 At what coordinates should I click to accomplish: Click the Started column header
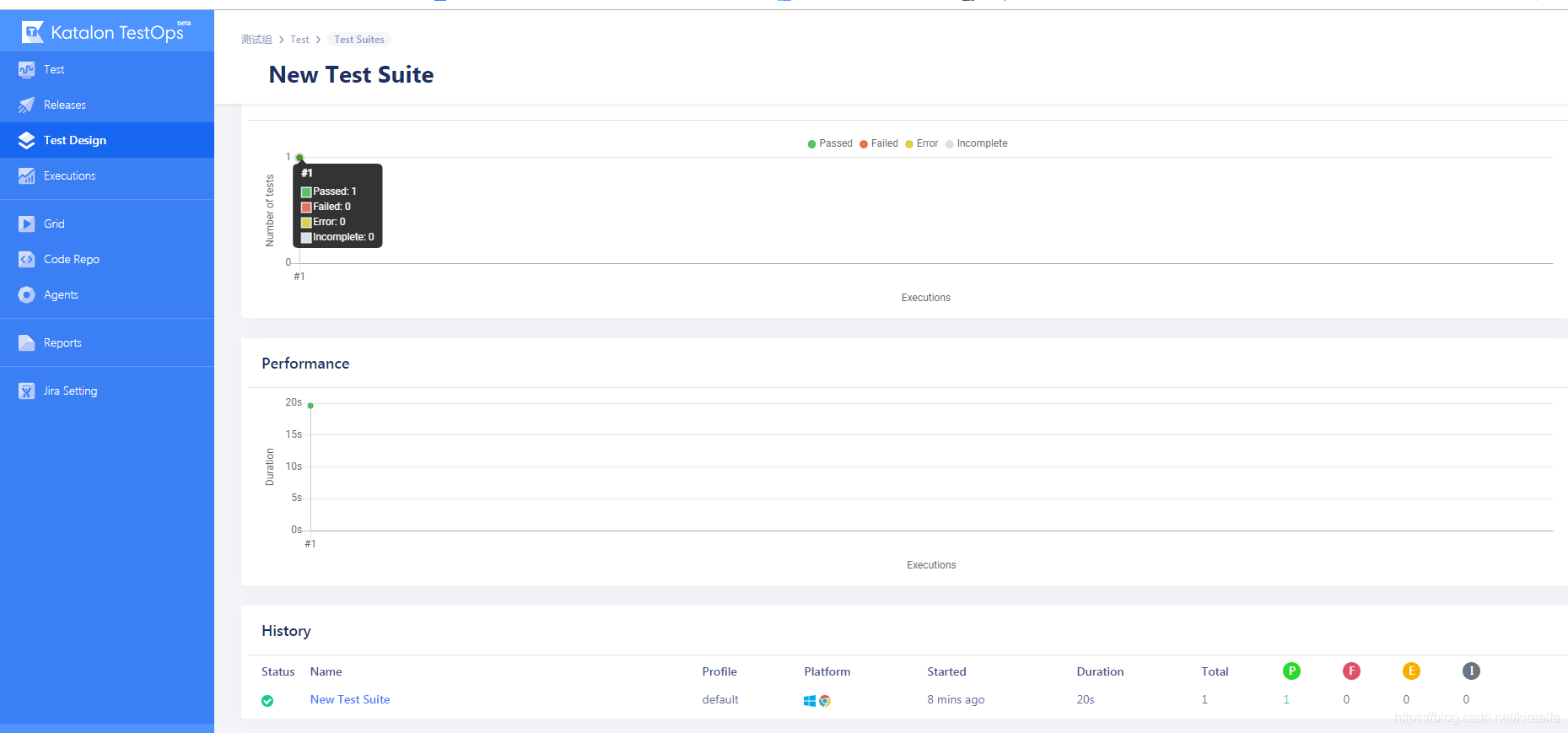[x=947, y=671]
